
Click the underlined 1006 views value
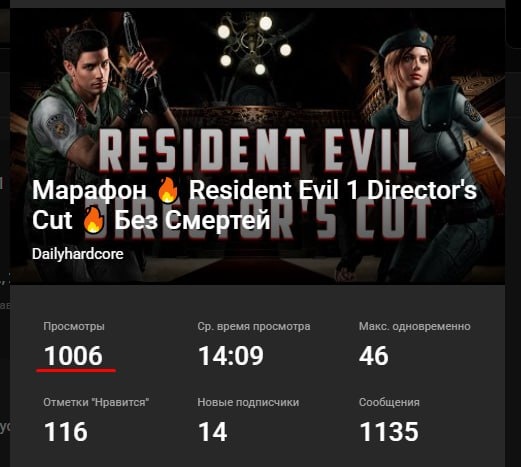73,356
